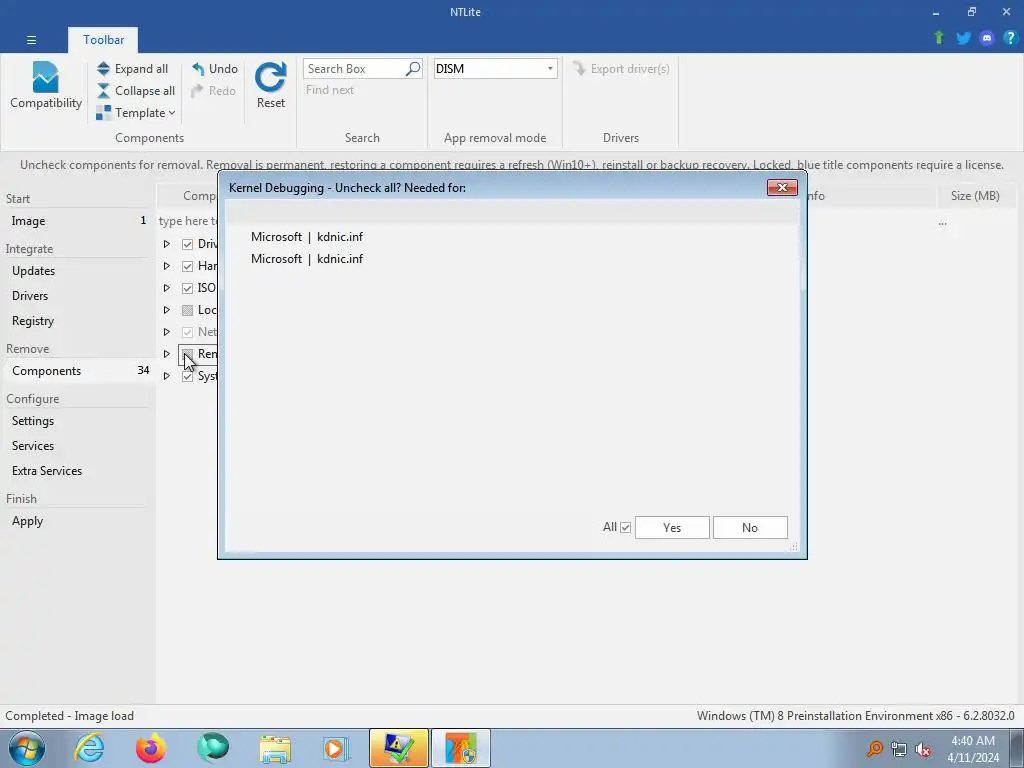This screenshot has width=1024, height=768.
Task: Toggle the System component checkbox
Action: (187, 376)
